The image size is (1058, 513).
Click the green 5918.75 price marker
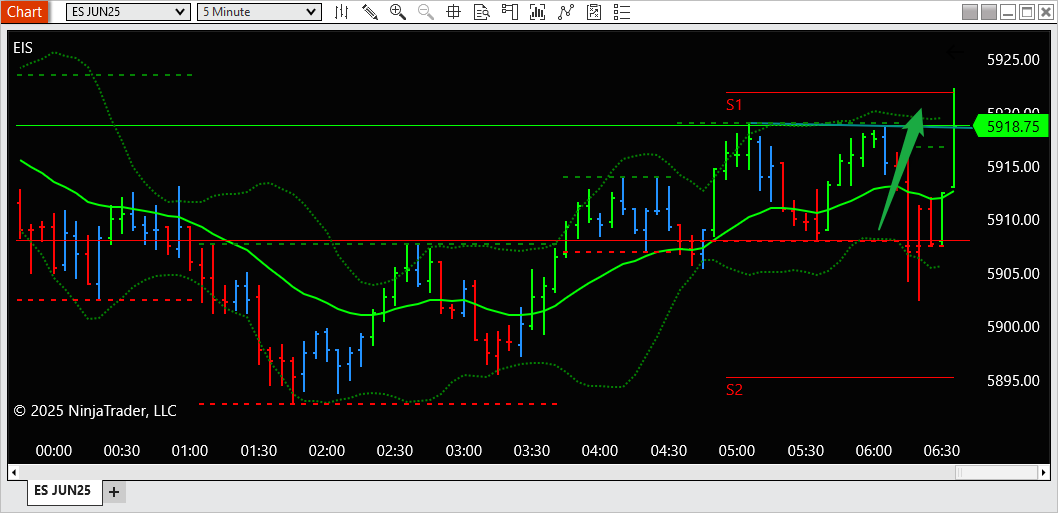[x=1011, y=126]
